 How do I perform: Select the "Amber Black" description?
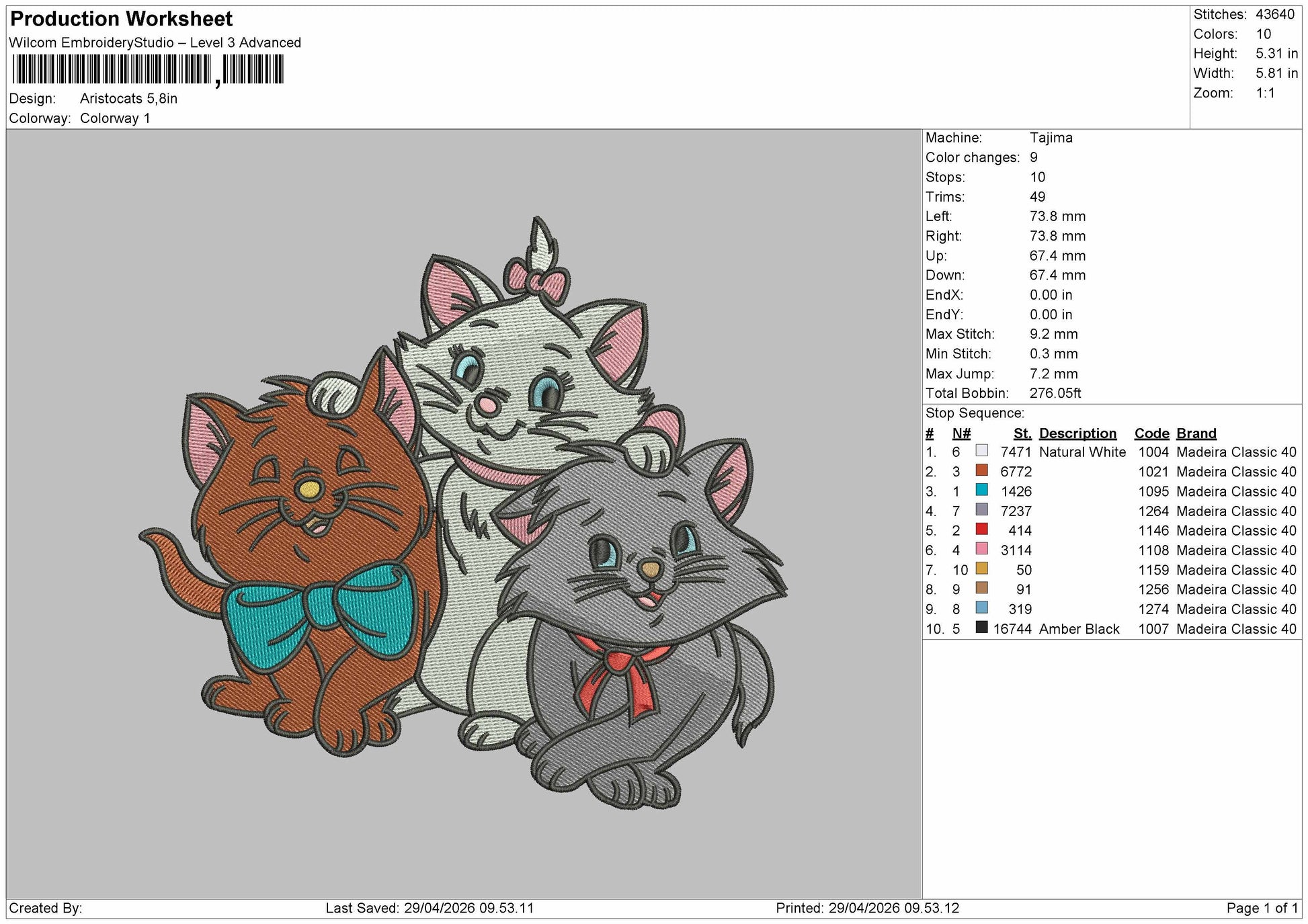[x=1079, y=629]
